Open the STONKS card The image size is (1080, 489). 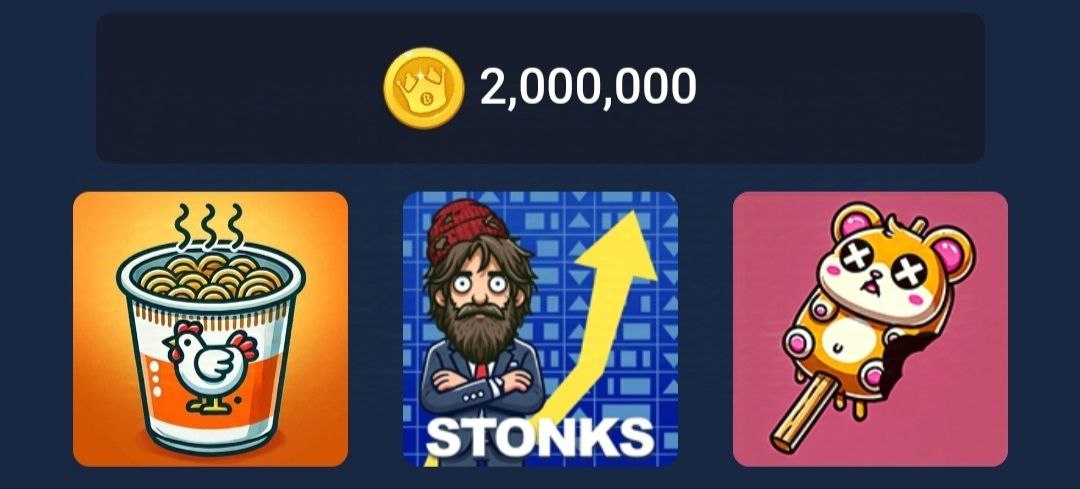tap(540, 329)
